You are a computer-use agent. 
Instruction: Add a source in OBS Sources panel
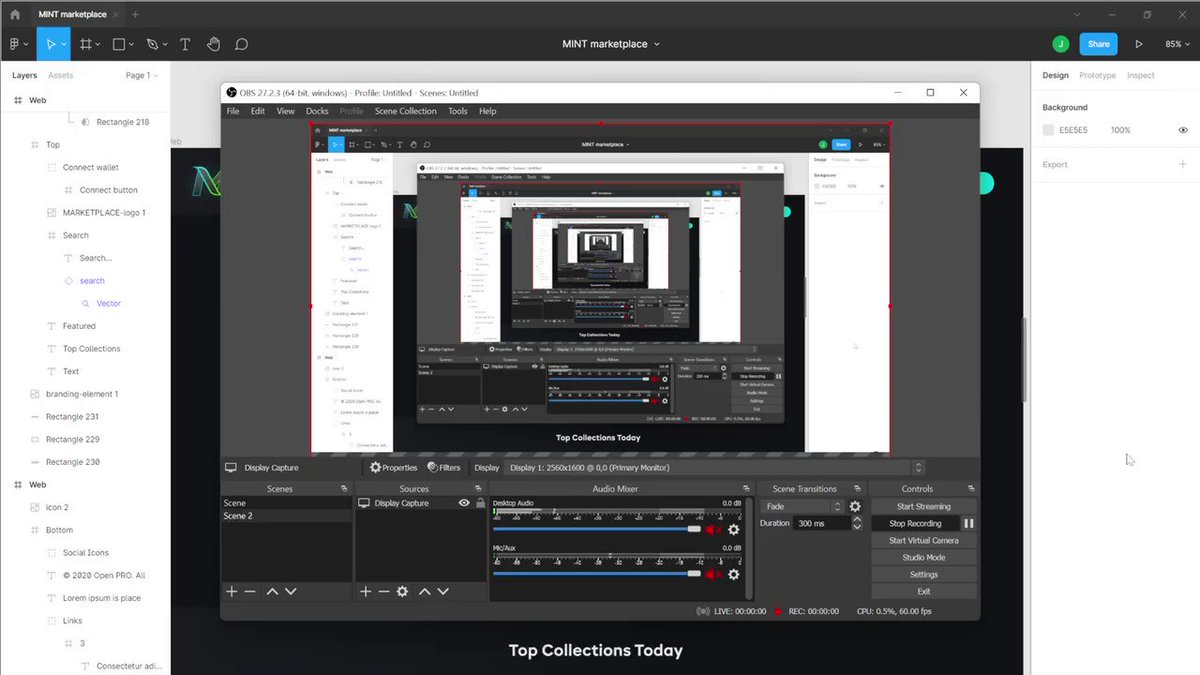click(365, 591)
